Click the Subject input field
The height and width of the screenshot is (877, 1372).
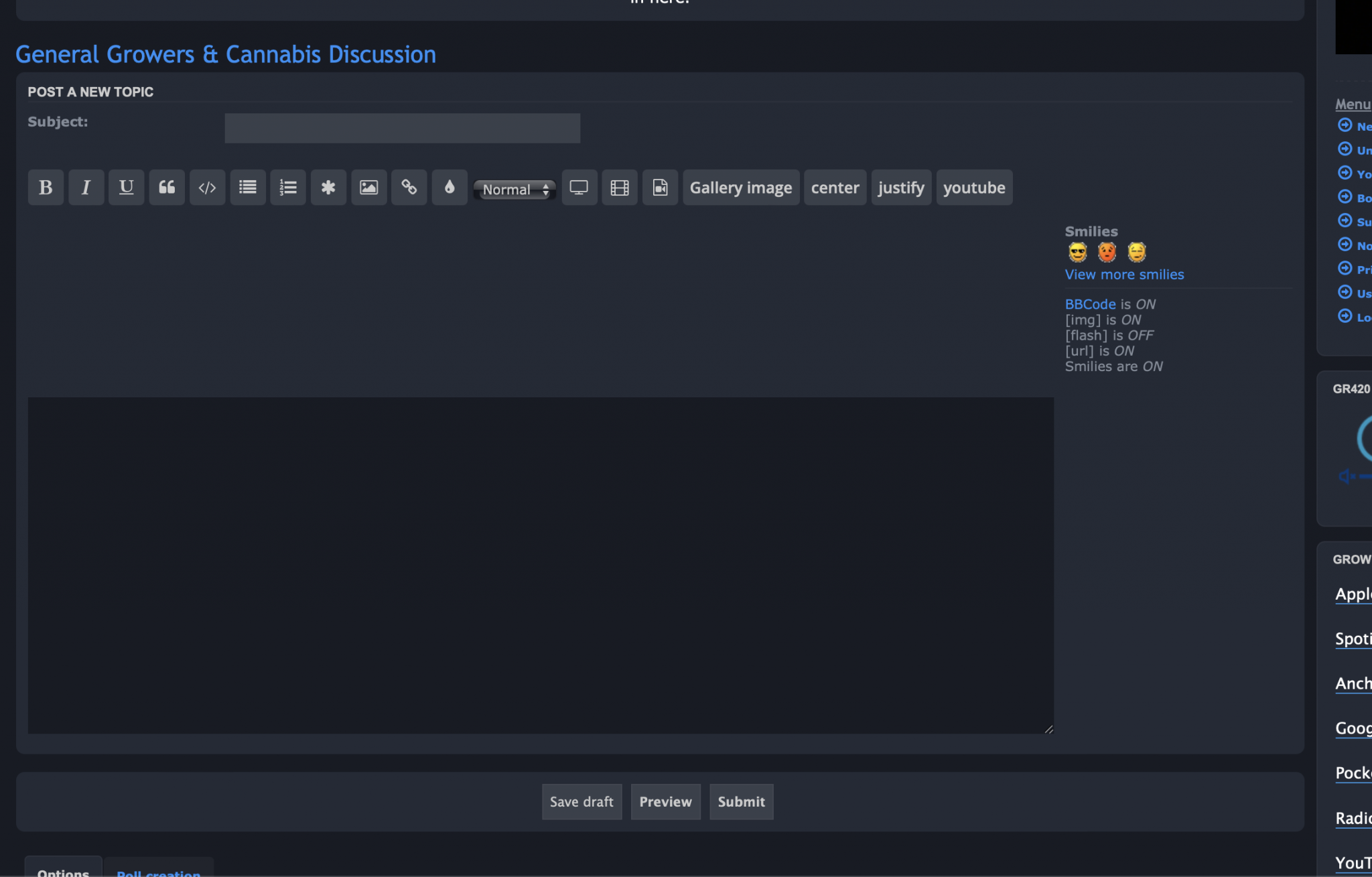[x=402, y=128]
